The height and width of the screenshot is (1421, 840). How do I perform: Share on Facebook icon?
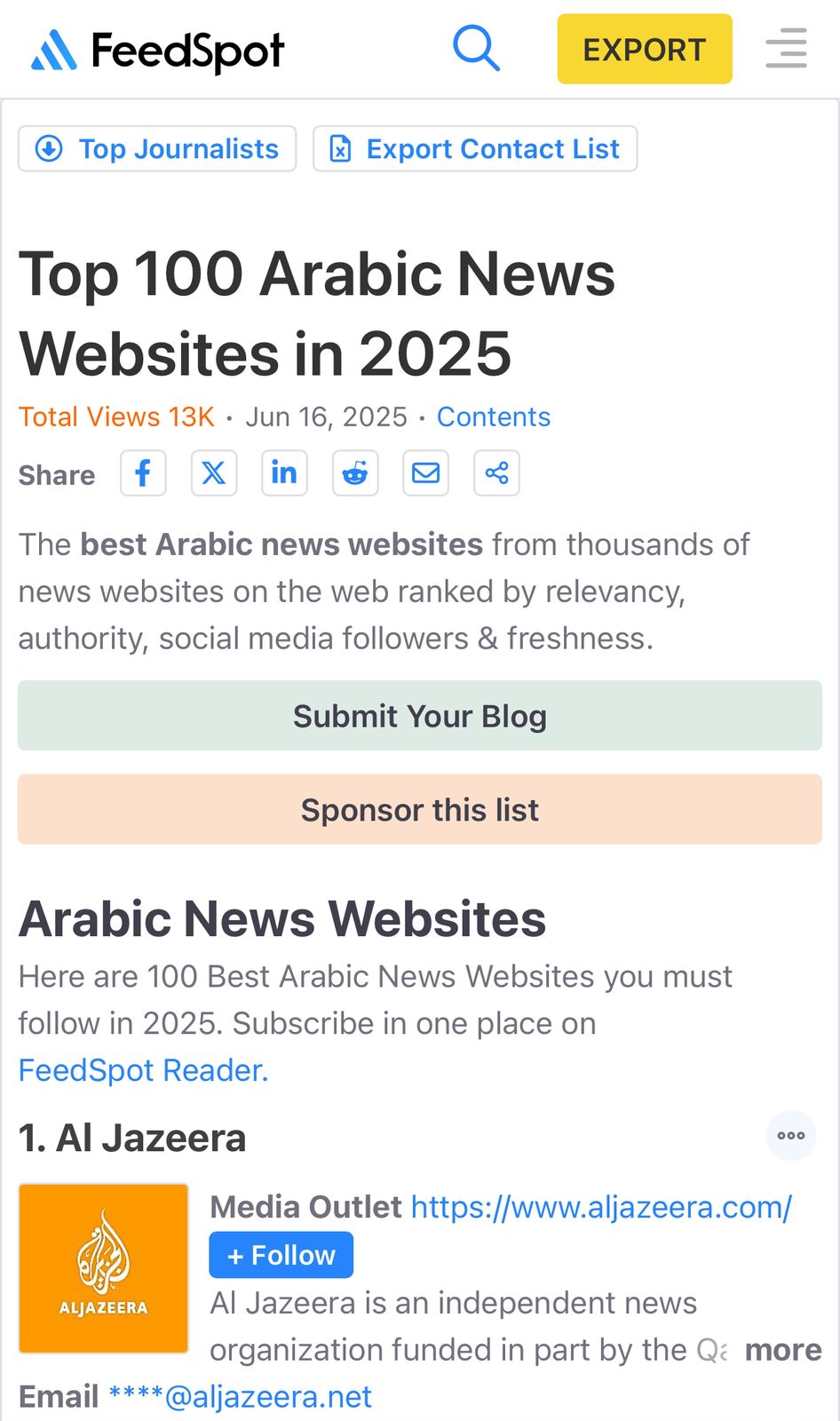tap(143, 472)
